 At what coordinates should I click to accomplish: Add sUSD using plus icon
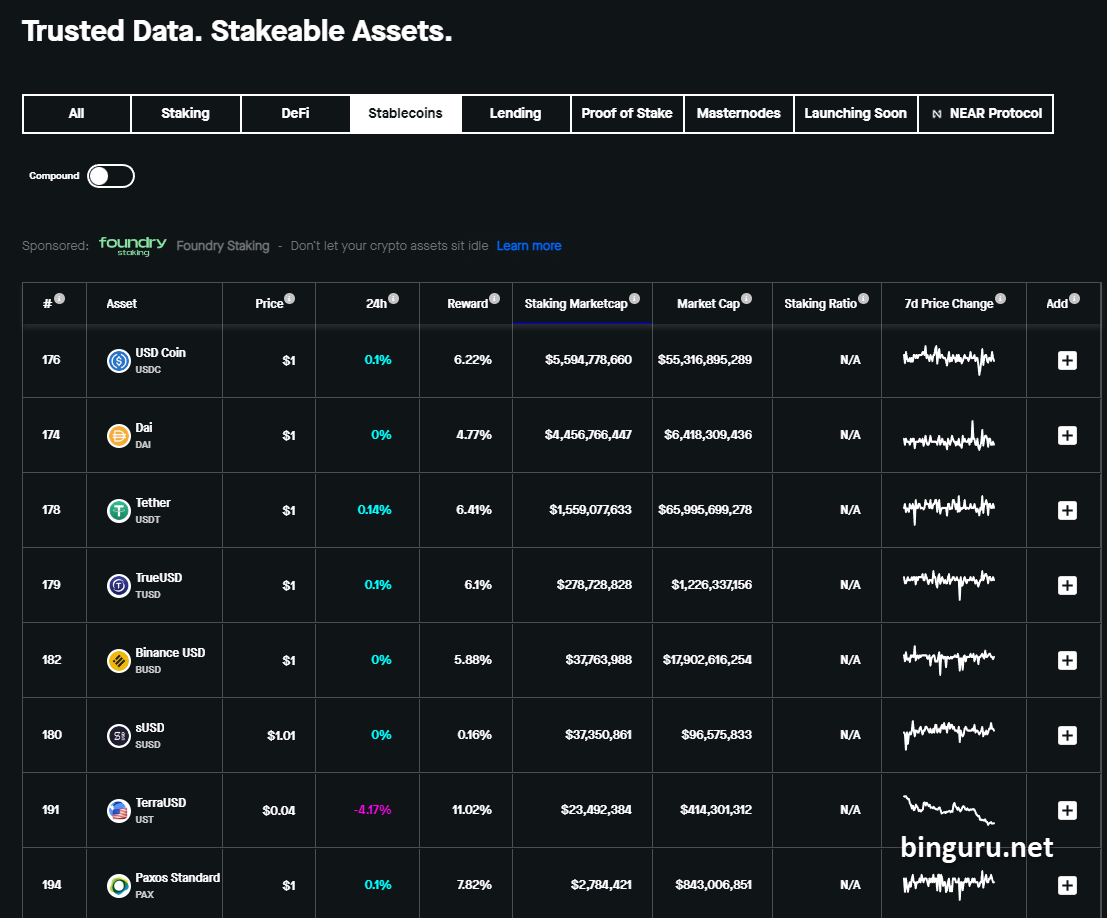click(1067, 735)
